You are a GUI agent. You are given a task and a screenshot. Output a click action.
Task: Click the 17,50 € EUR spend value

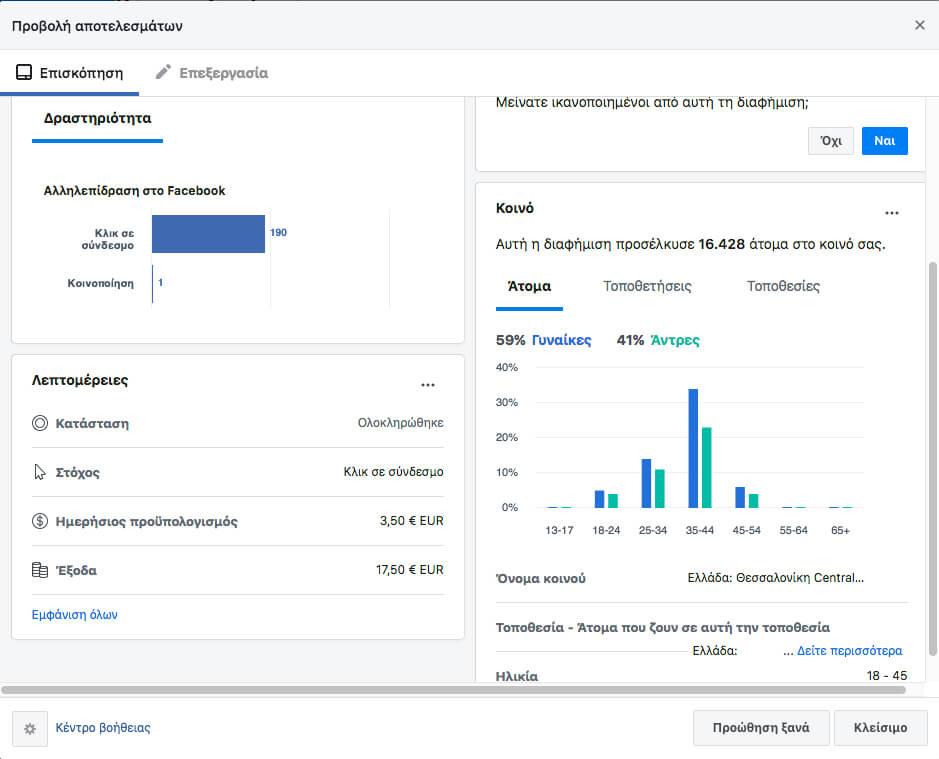[x=410, y=570]
